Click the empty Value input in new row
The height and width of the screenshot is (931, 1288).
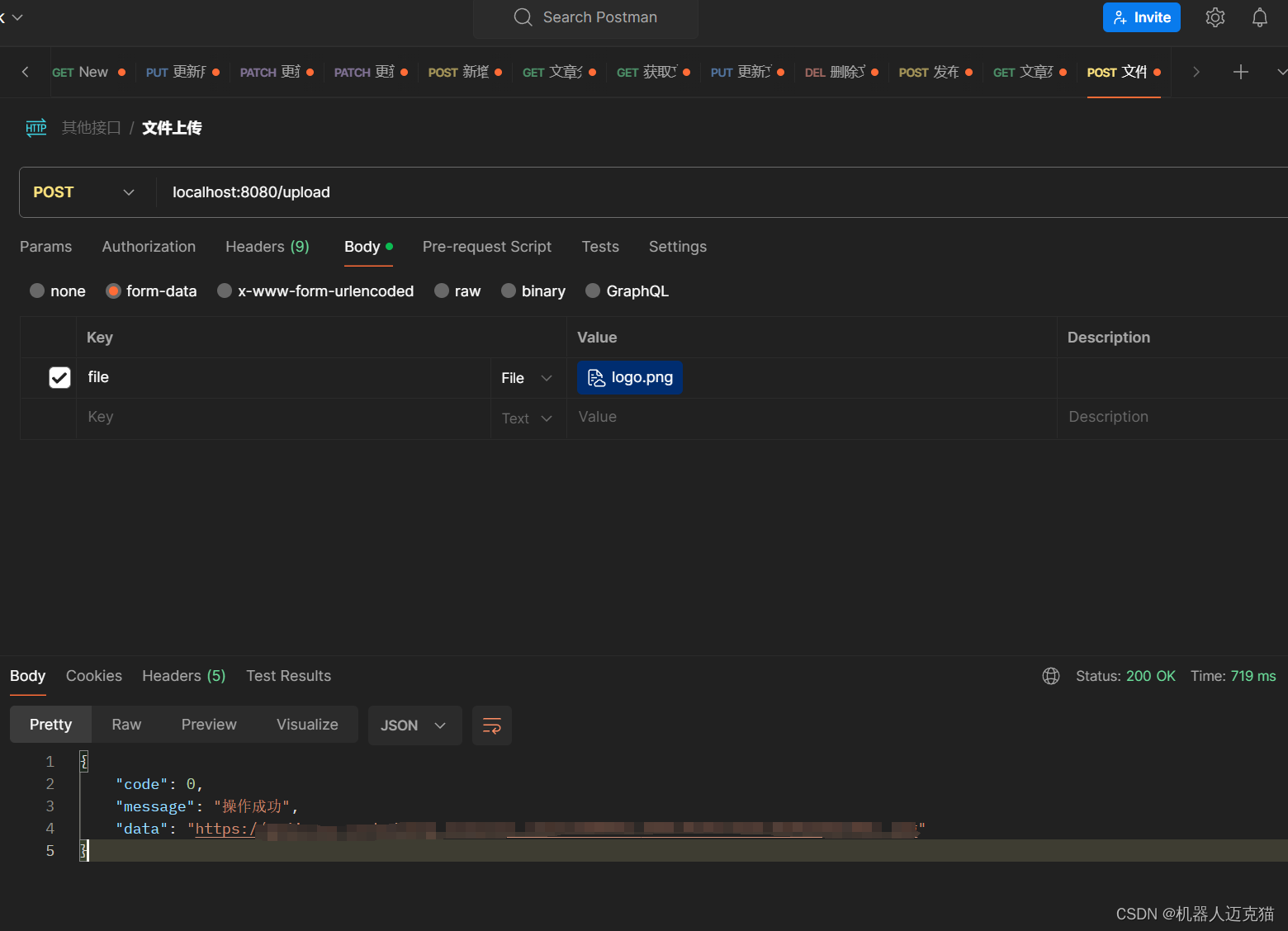click(812, 418)
